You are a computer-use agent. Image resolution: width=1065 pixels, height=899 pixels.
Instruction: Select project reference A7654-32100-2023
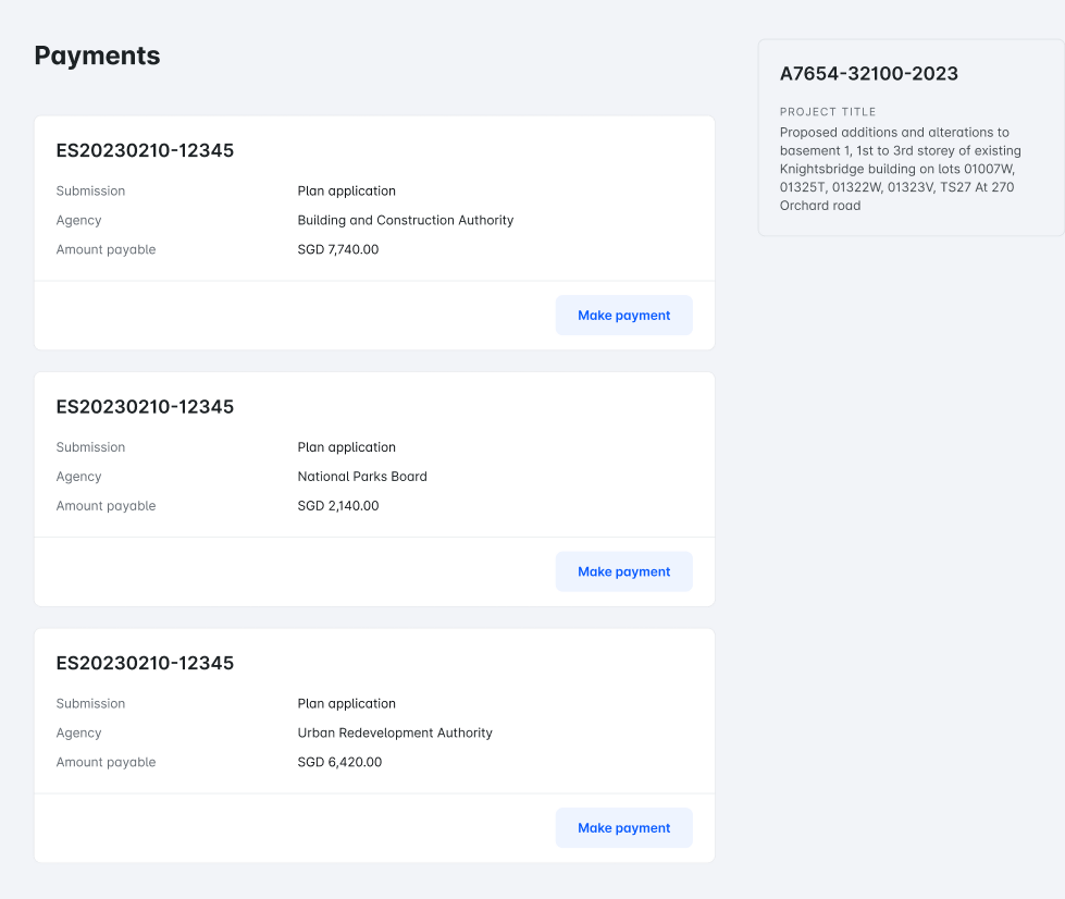(x=868, y=74)
